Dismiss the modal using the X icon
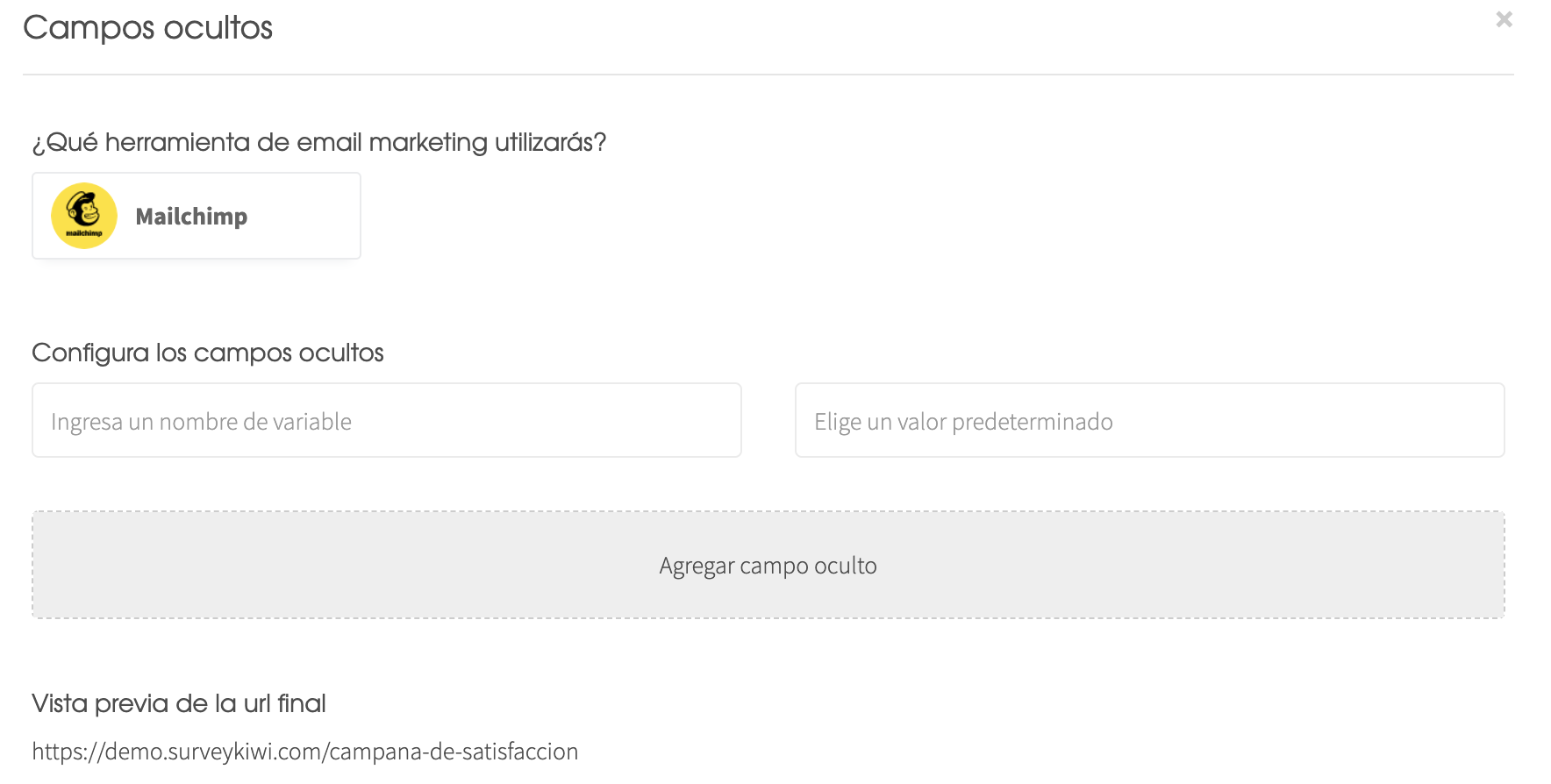1551x784 pixels. (x=1504, y=19)
